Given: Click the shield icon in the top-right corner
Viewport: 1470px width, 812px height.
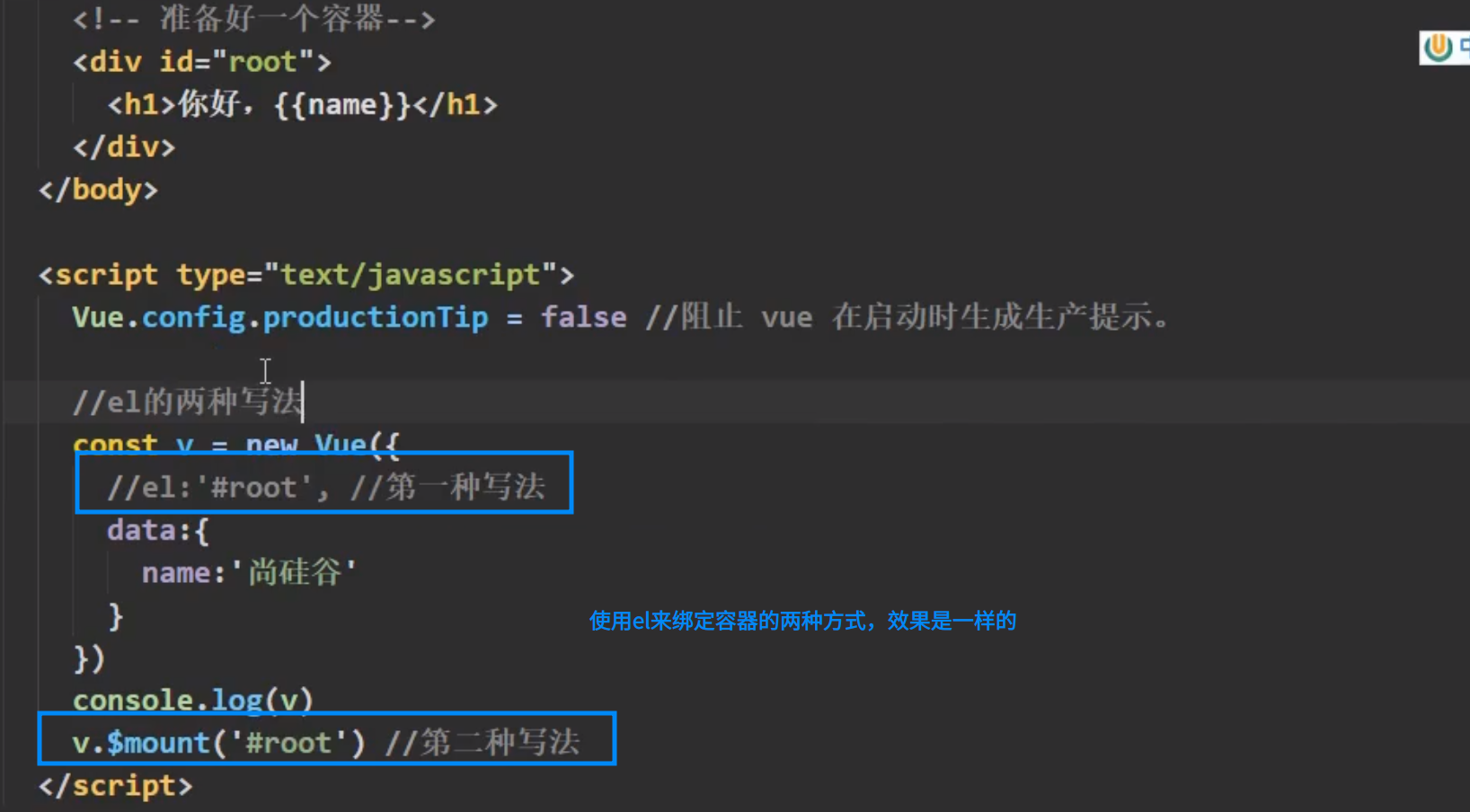Looking at the screenshot, I should [x=1439, y=47].
